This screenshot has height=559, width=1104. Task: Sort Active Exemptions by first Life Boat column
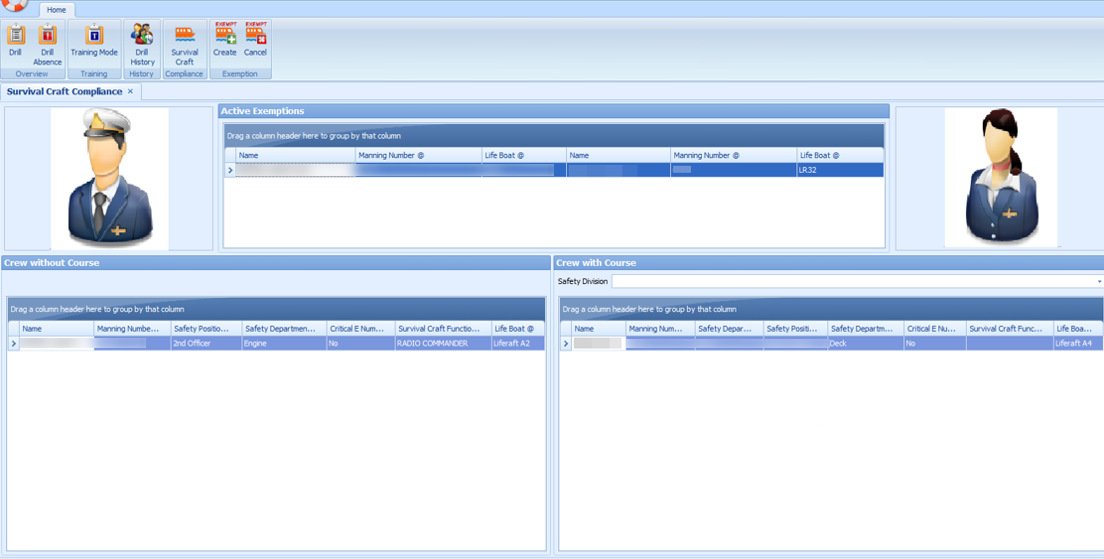(x=524, y=155)
